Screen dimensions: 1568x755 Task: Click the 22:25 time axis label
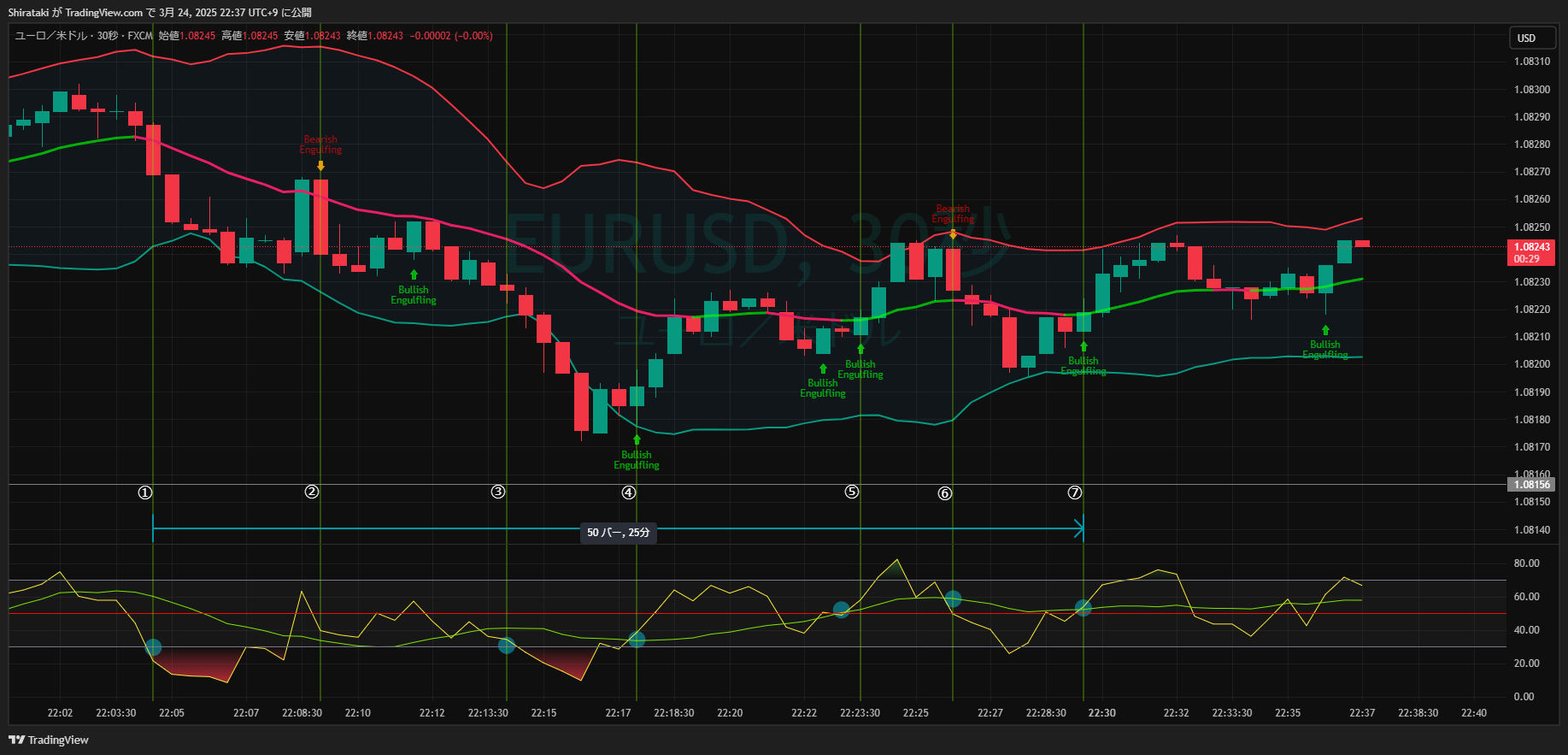(916, 713)
